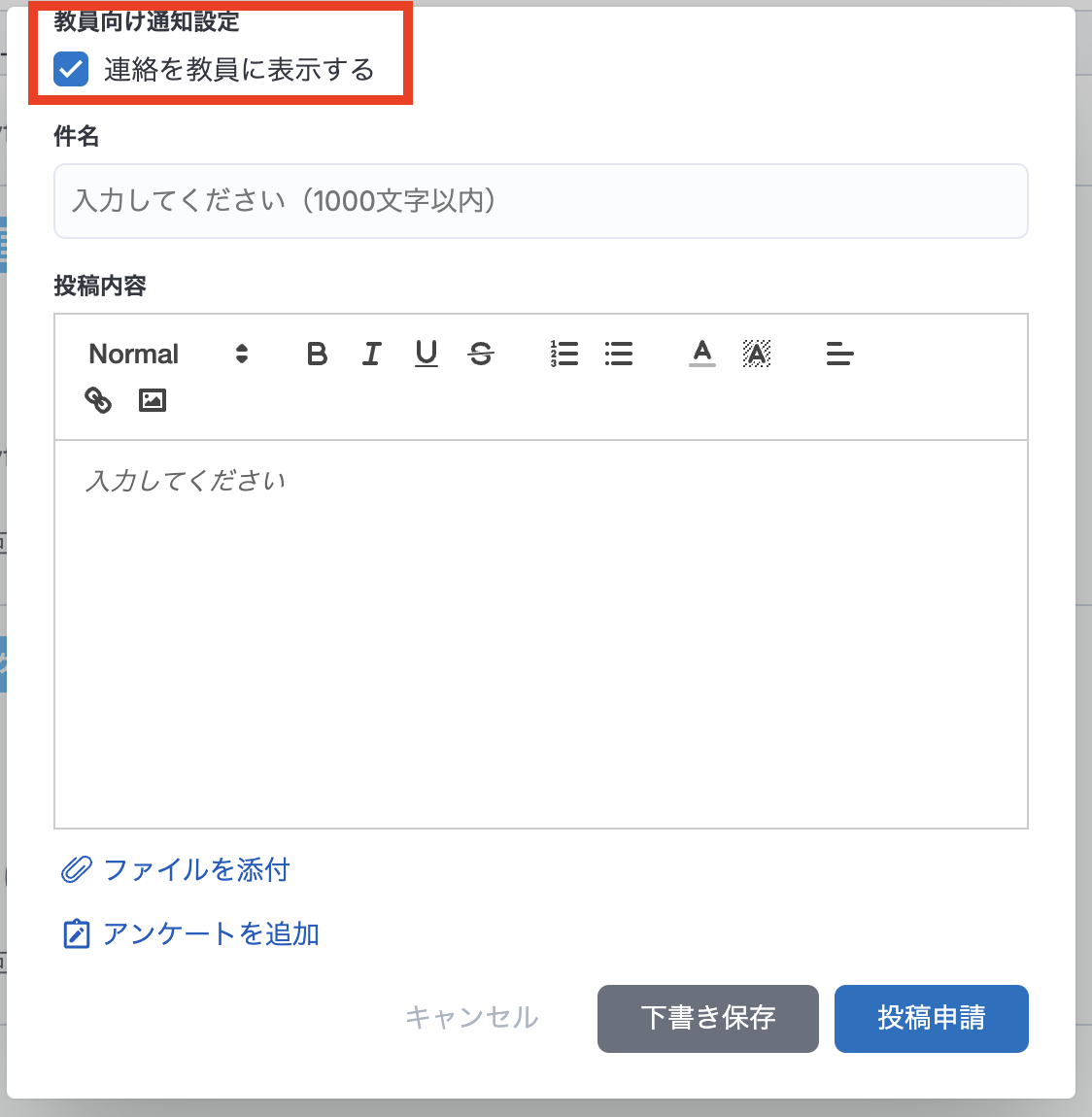The width and height of the screenshot is (1092, 1117).
Task: Open the Normal heading style dropdown
Action: (168, 355)
